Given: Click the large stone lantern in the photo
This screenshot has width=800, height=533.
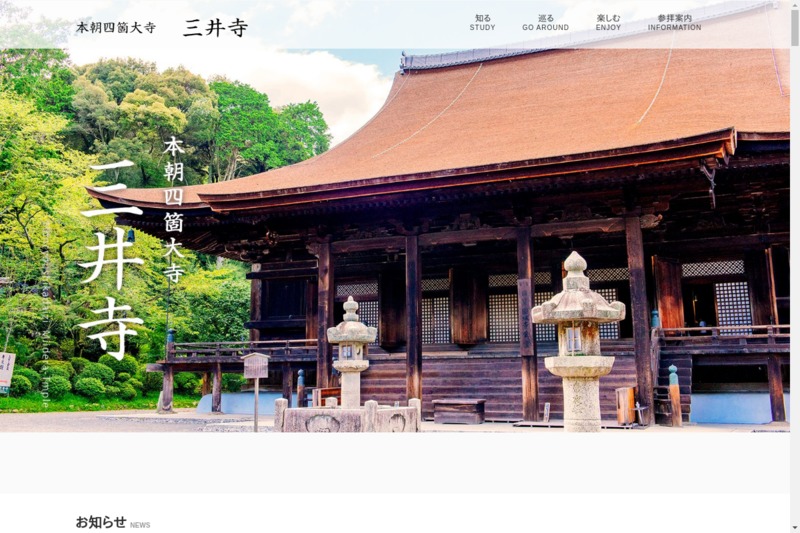Looking at the screenshot, I should [x=578, y=340].
